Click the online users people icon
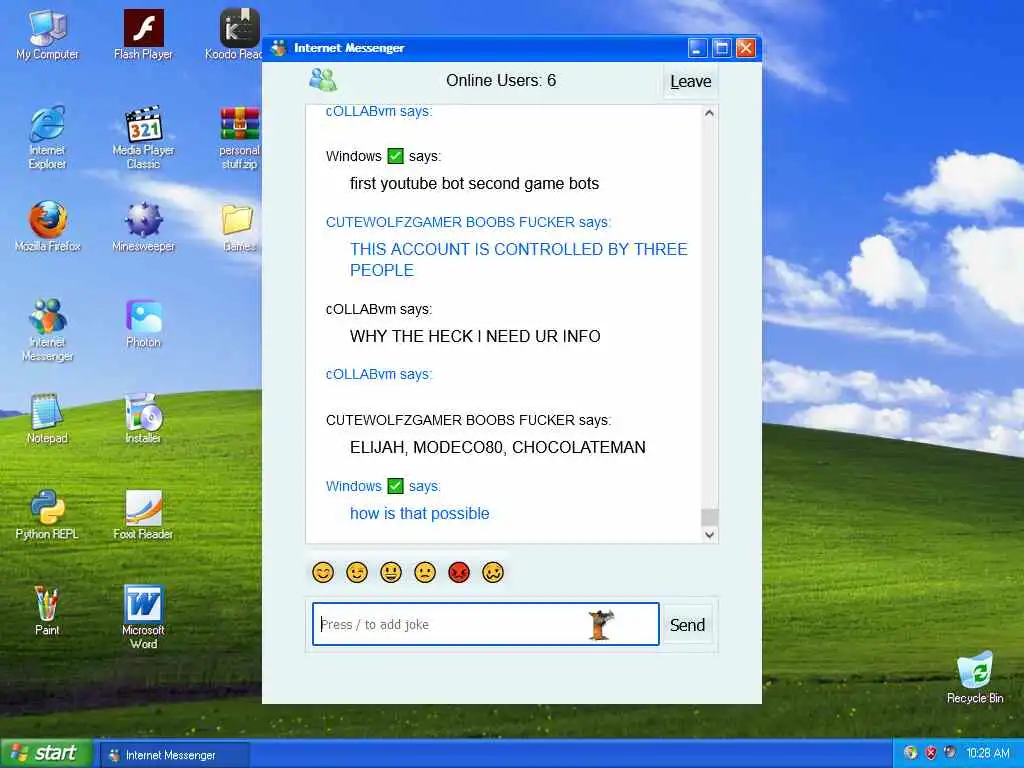The image size is (1024, 768). point(323,80)
